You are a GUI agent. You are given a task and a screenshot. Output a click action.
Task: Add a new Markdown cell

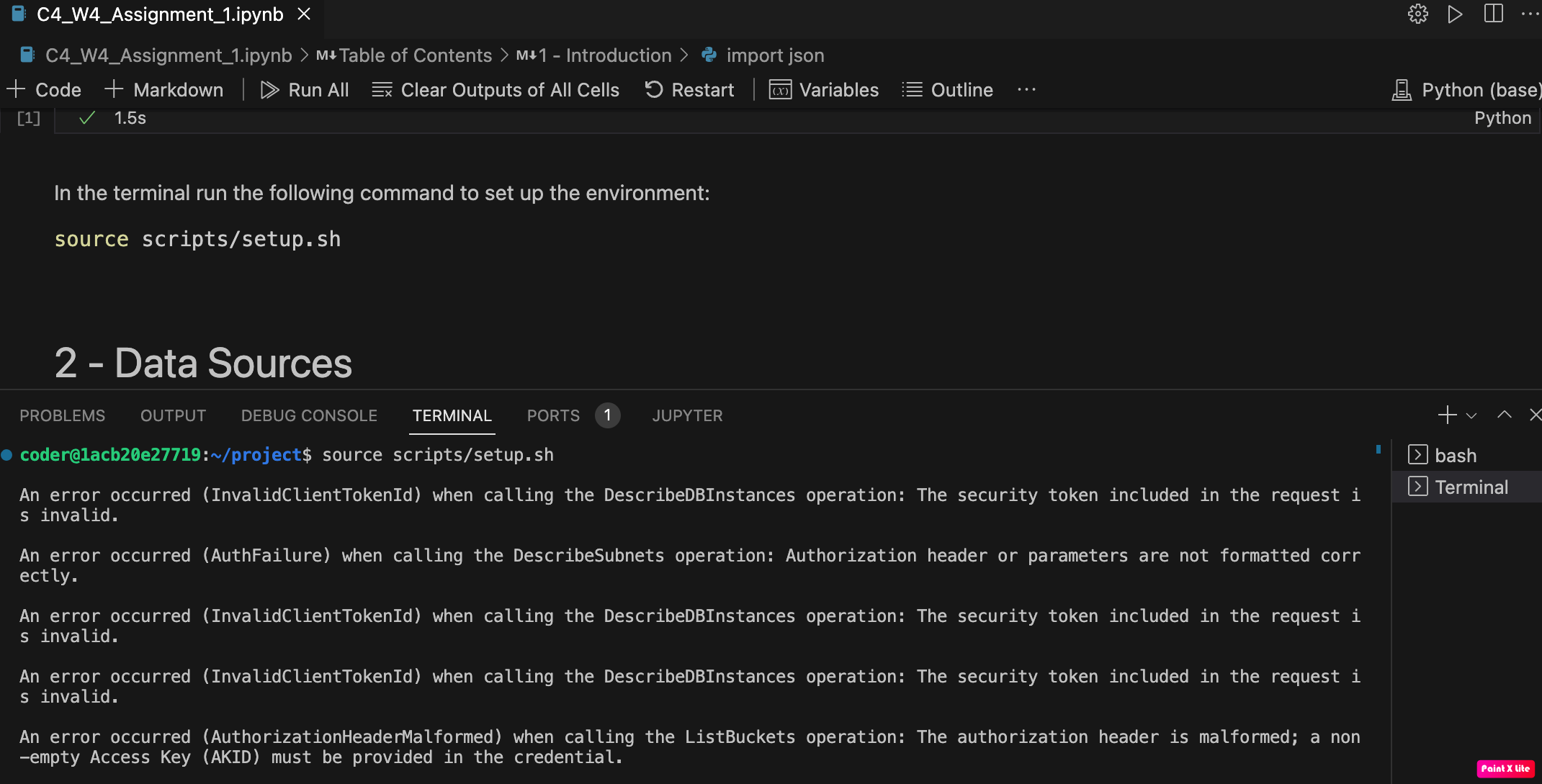pyautogui.click(x=164, y=90)
